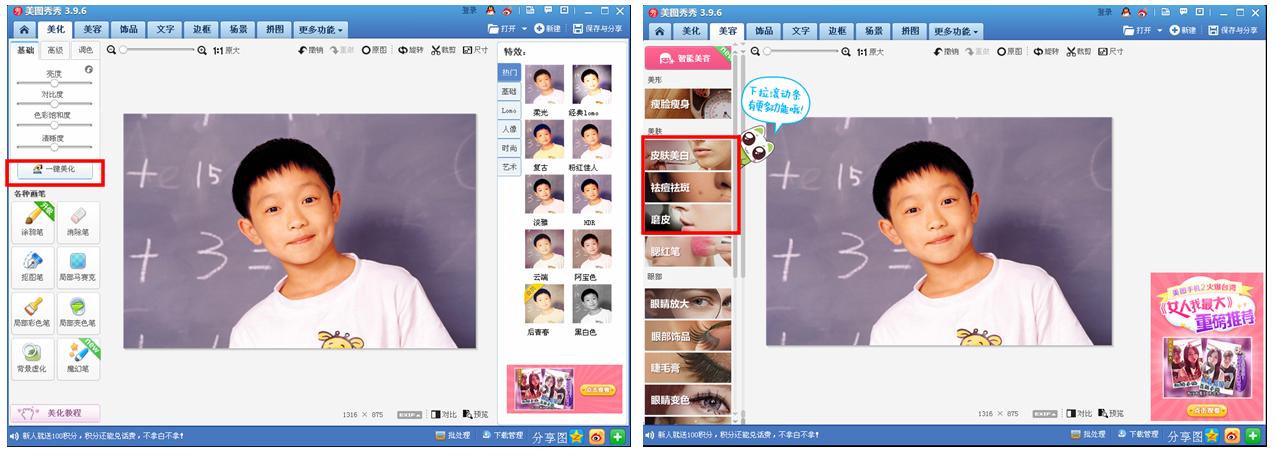Show 时尚 effects category

[x=509, y=148]
